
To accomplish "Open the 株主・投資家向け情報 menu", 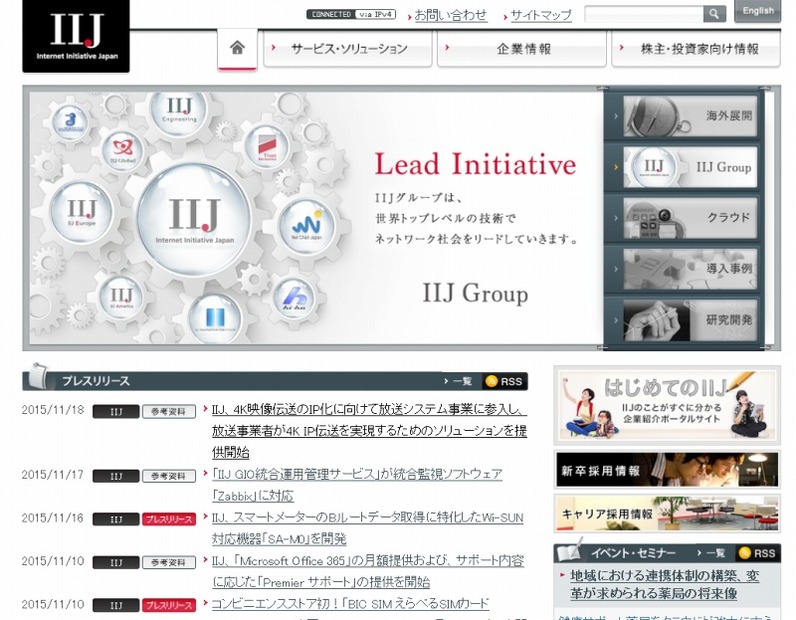I will click(696, 49).
